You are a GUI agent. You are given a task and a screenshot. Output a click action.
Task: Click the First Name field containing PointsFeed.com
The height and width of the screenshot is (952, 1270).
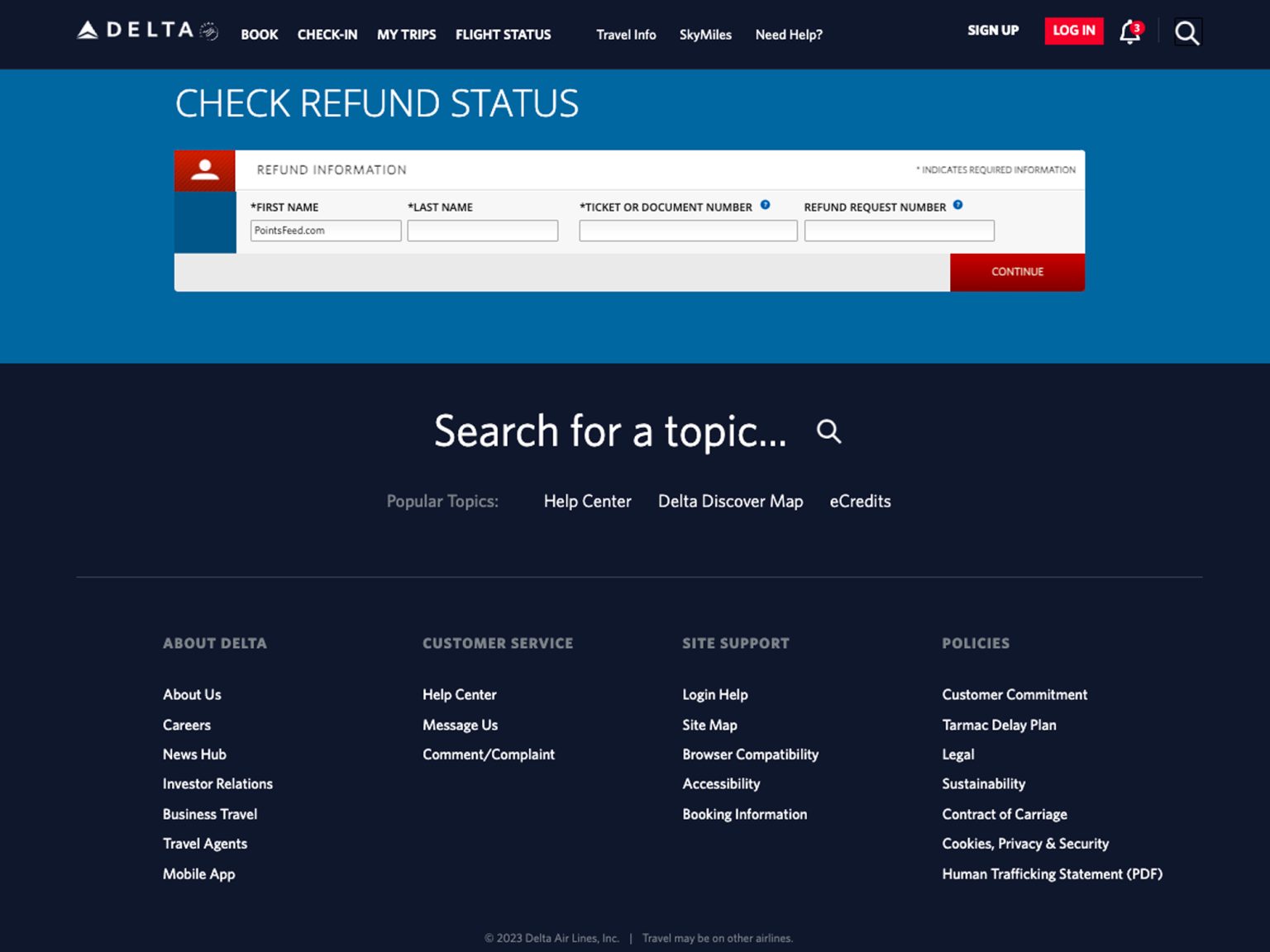[325, 230]
